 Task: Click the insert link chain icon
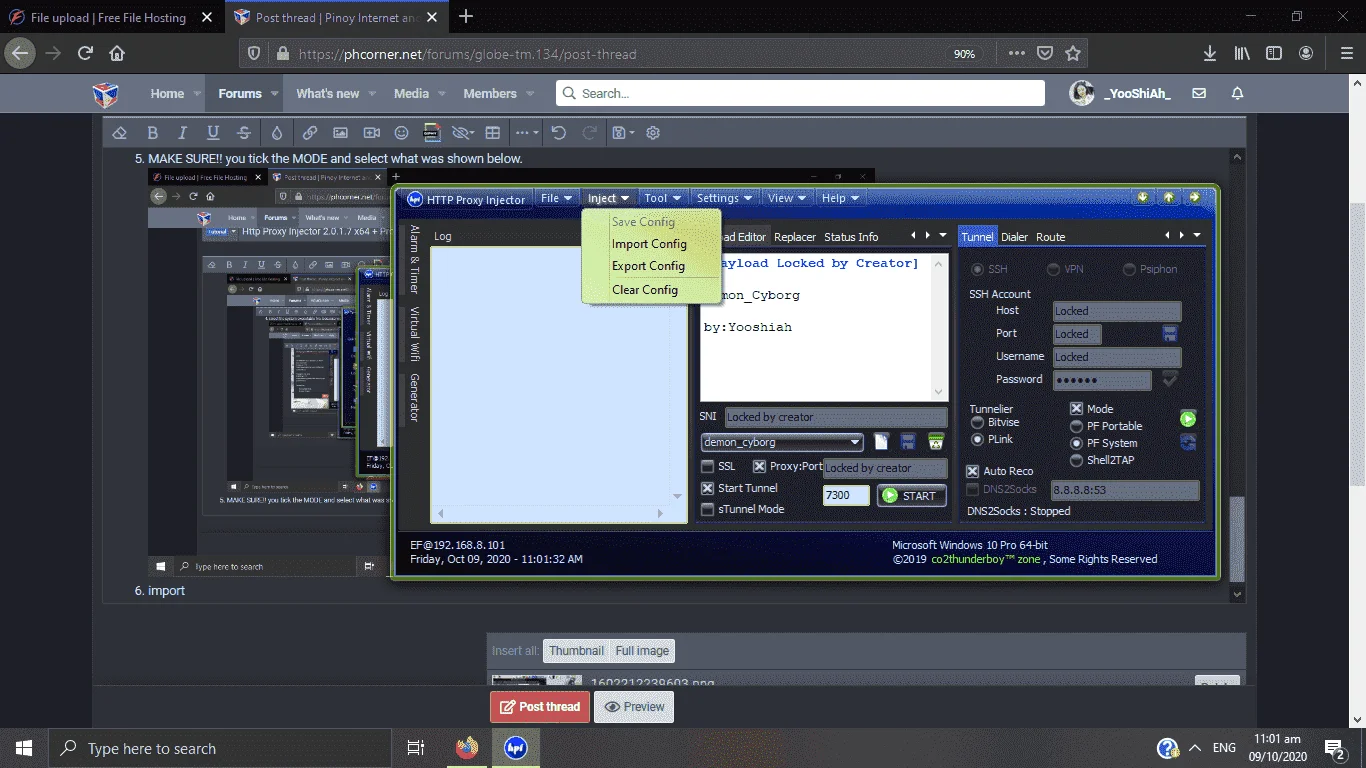tap(310, 133)
